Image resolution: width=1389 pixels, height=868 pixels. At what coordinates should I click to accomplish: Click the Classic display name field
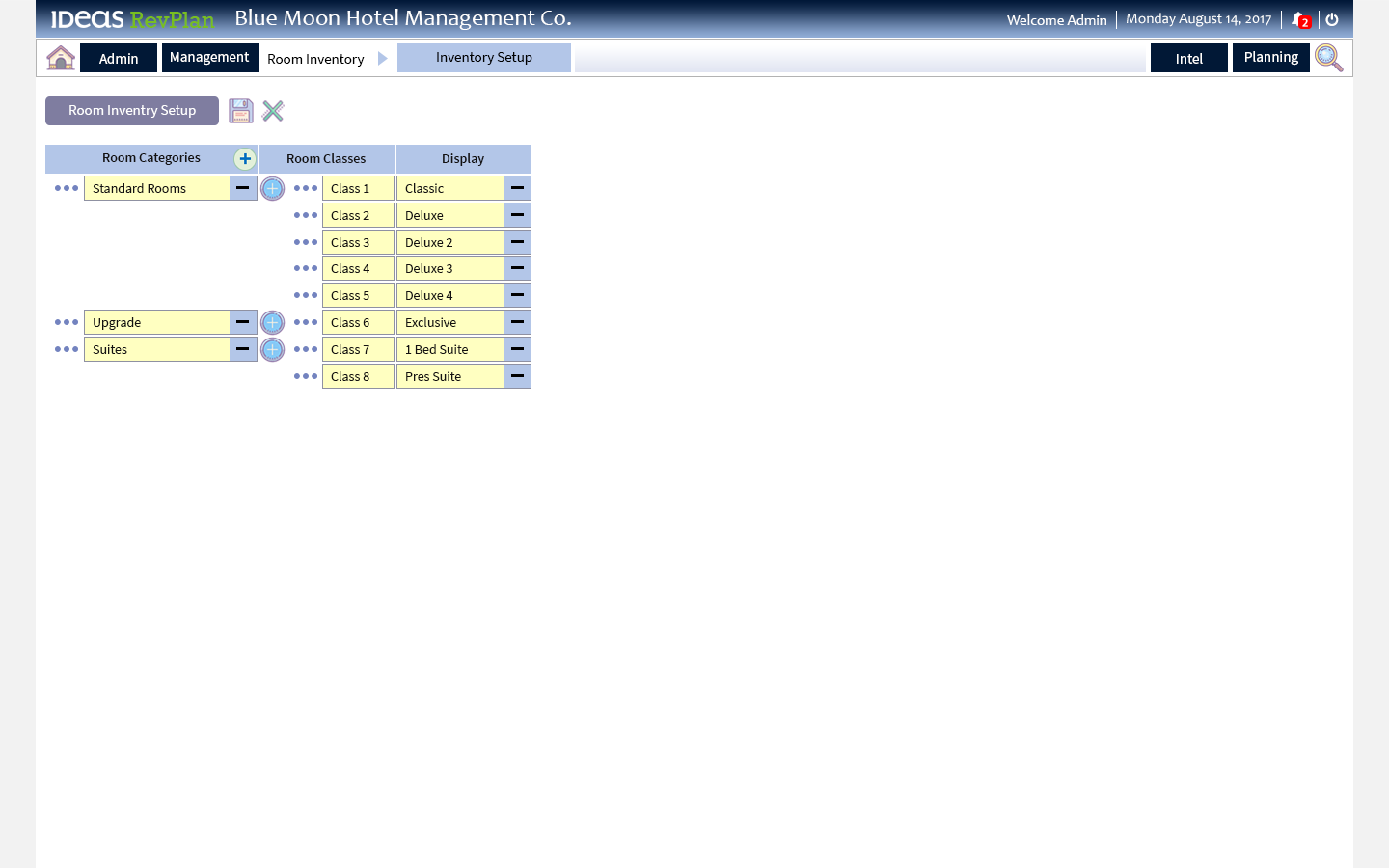click(x=449, y=188)
